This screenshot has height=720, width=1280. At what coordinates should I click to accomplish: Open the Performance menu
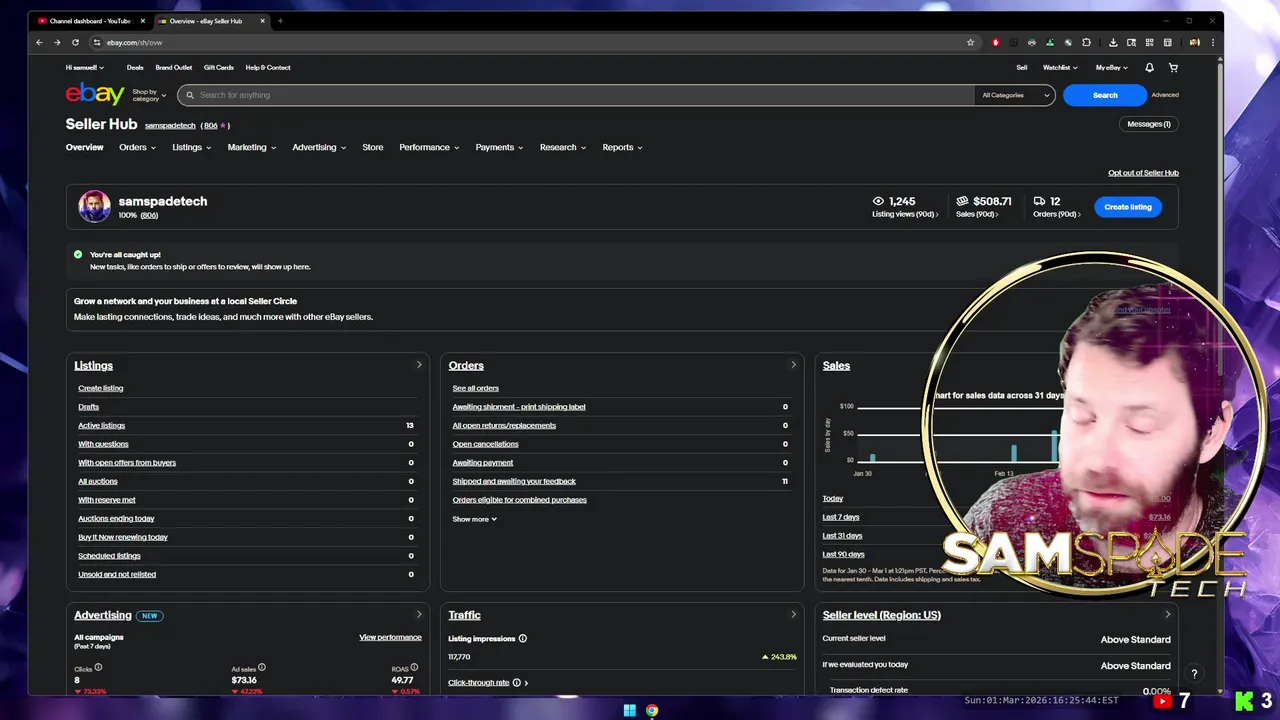(429, 147)
